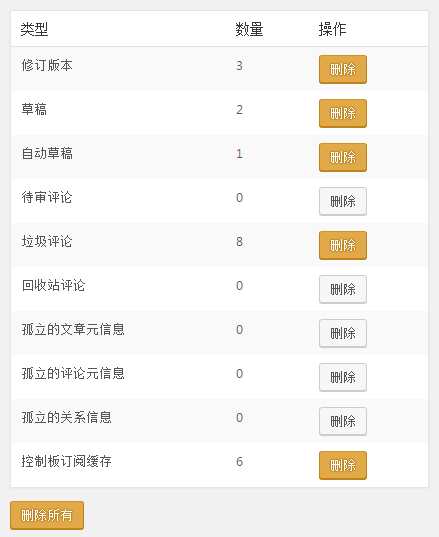Delete the 修订版本 revisions entries
Viewport: 439px width, 537px height.
[343, 70]
